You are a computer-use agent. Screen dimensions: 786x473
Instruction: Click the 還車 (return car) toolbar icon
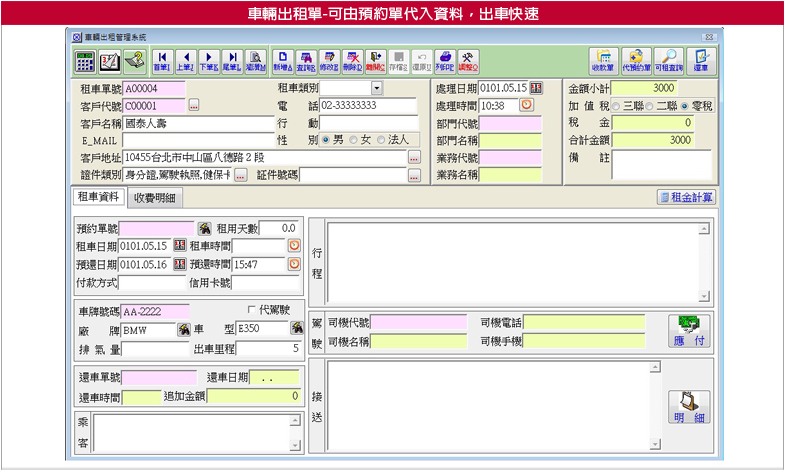(x=701, y=59)
